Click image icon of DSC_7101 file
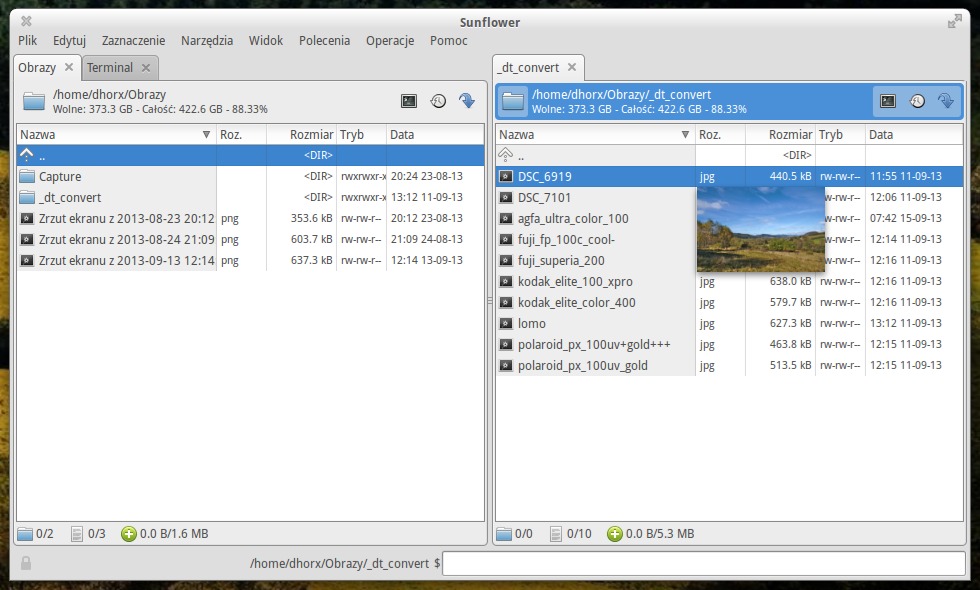Image resolution: width=980 pixels, height=590 pixels. pos(506,198)
